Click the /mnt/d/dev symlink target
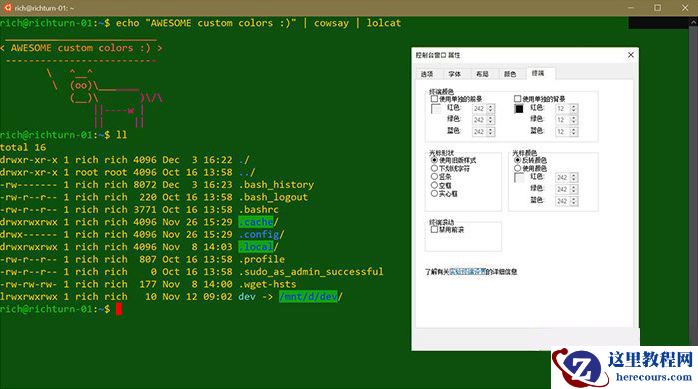The image size is (698, 389). tap(308, 296)
